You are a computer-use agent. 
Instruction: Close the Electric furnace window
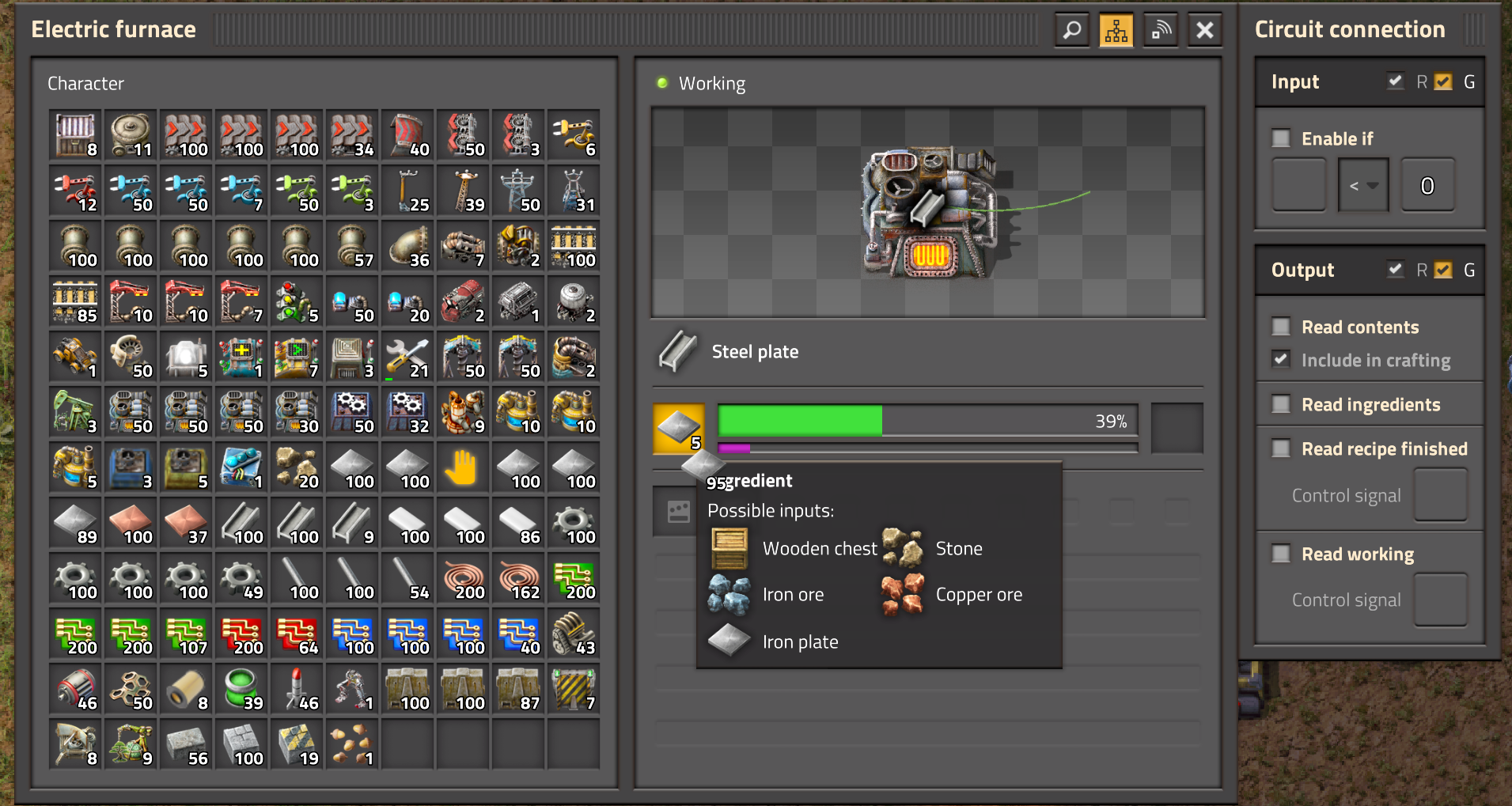tap(1205, 30)
